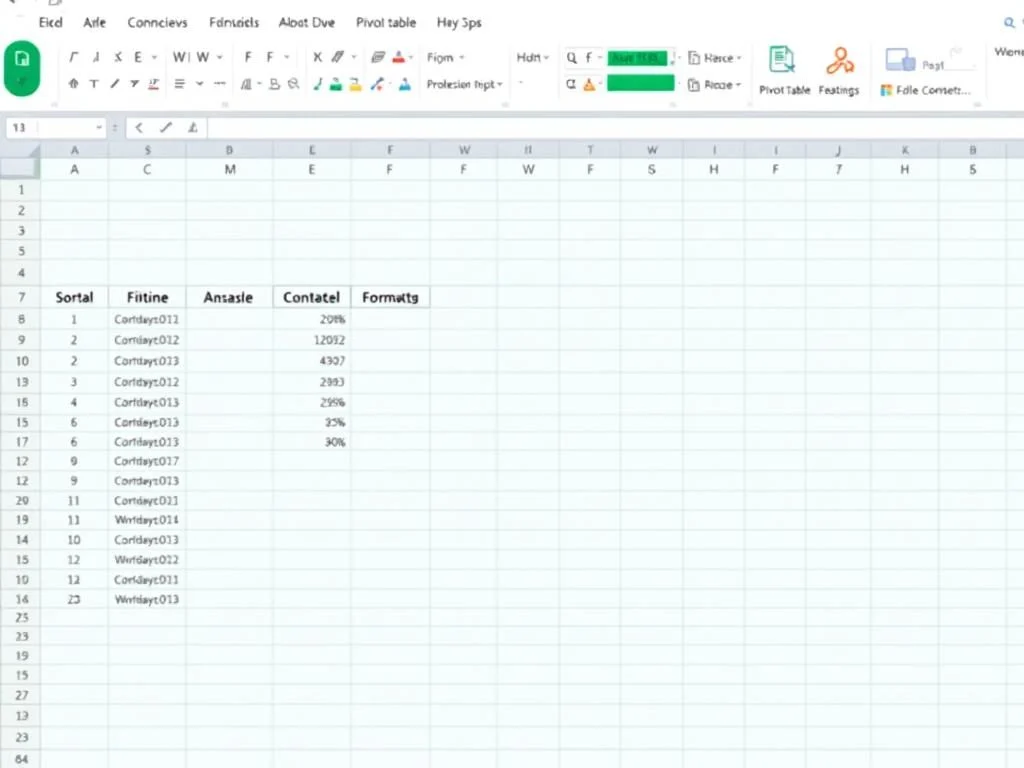This screenshot has width=1024, height=768.
Task: Click the Fdle Consets button
Action: [x=925, y=90]
